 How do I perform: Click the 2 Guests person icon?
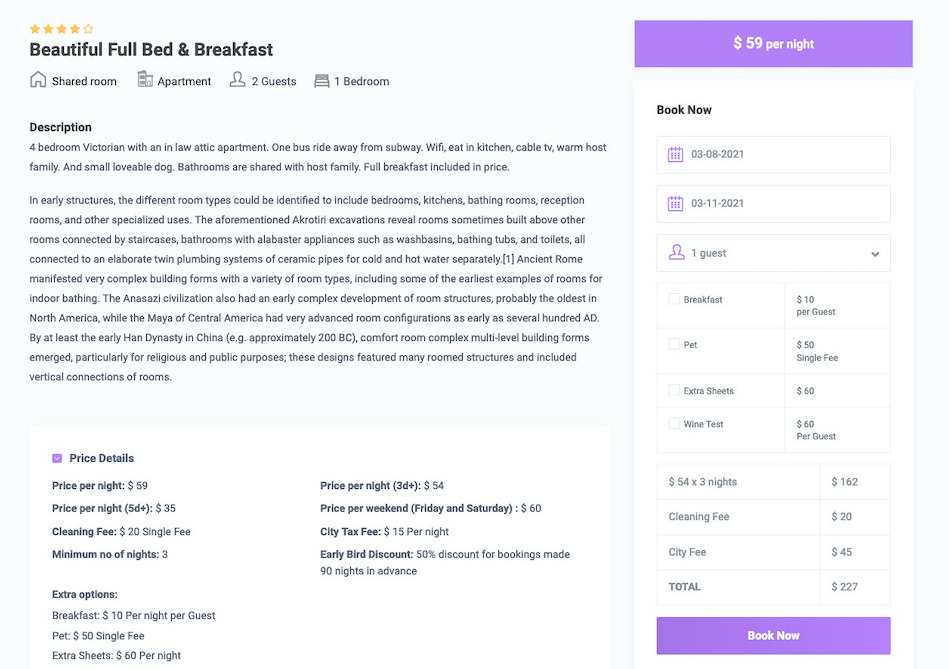237,80
